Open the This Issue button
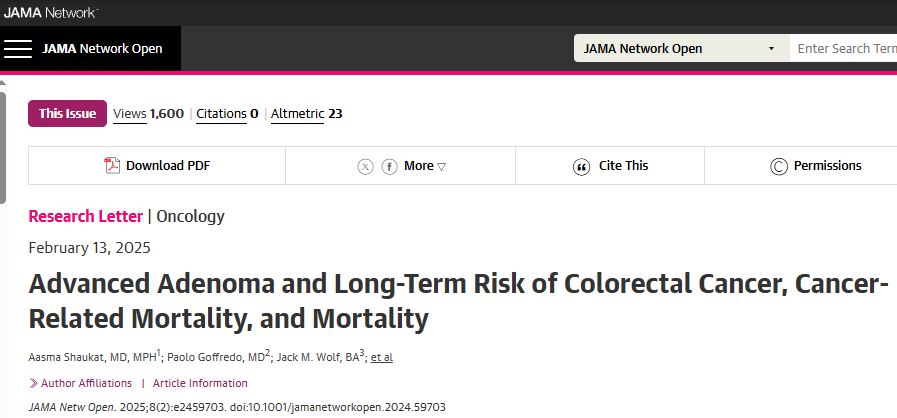This screenshot has width=897, height=418. click(x=68, y=113)
